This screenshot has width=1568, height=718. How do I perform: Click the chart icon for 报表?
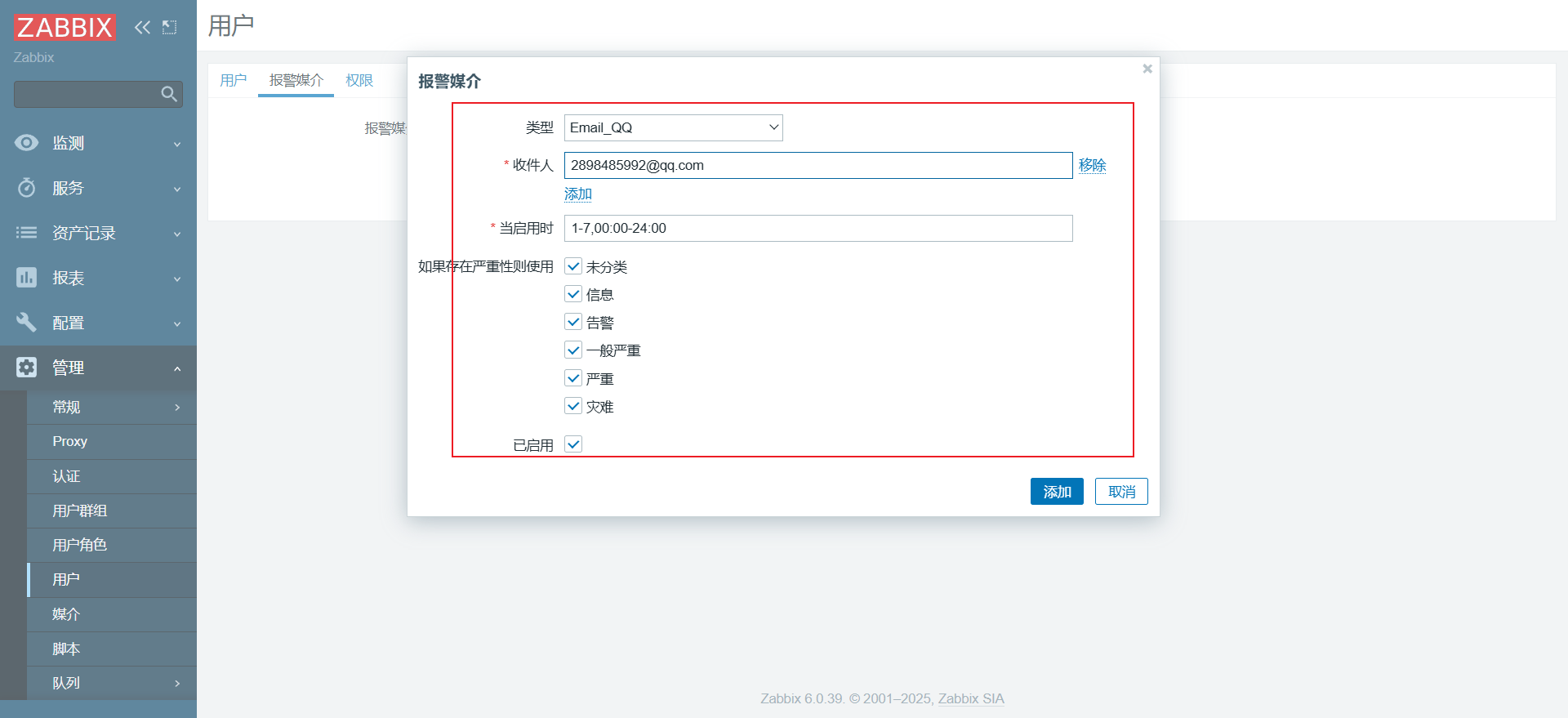click(26, 278)
